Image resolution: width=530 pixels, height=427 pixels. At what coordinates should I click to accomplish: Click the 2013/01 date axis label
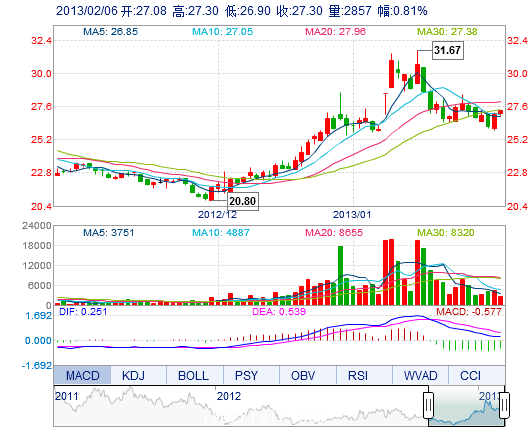coord(352,215)
